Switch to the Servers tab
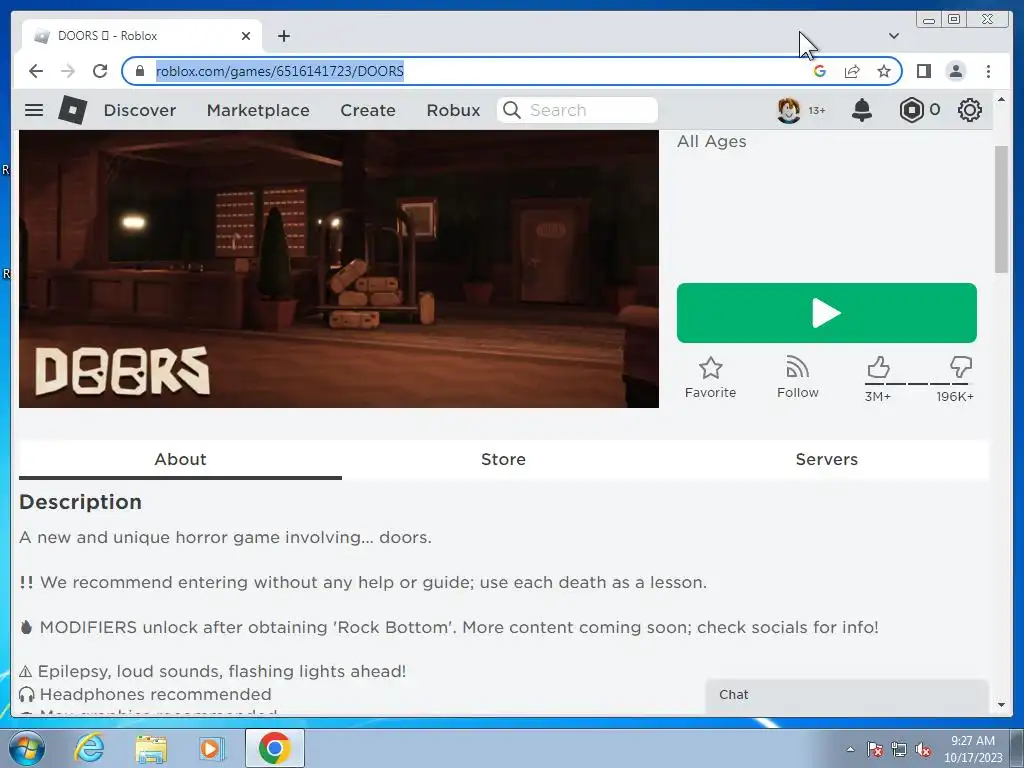Viewport: 1024px width, 768px height. coord(827,459)
